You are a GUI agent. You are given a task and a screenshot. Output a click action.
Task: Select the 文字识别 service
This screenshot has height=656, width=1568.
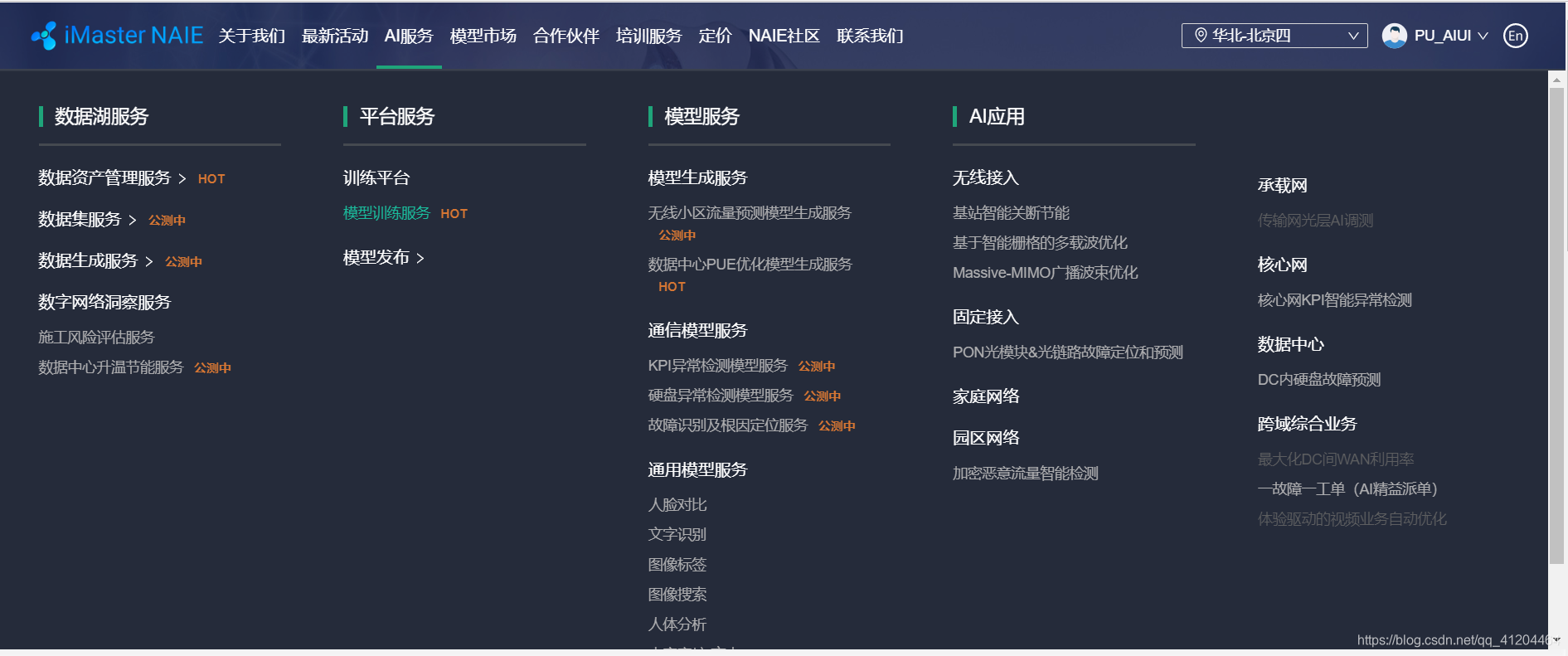point(677,535)
